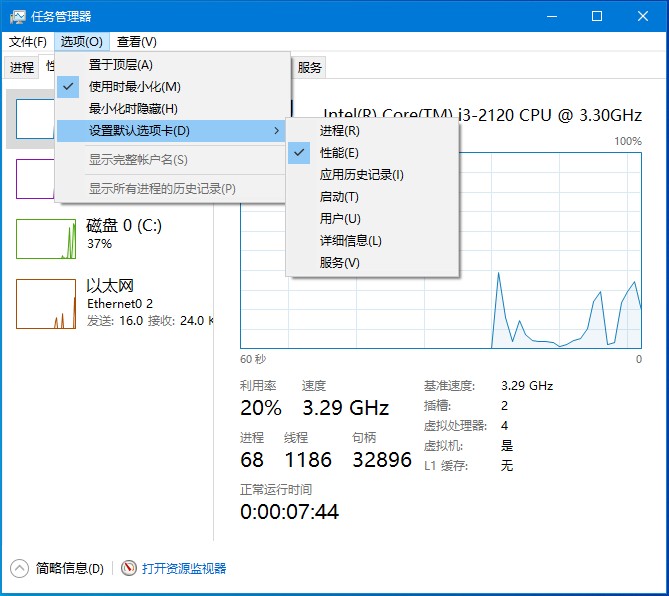Uncheck 使用时最小化 option
669x596 pixels.
tap(135, 87)
